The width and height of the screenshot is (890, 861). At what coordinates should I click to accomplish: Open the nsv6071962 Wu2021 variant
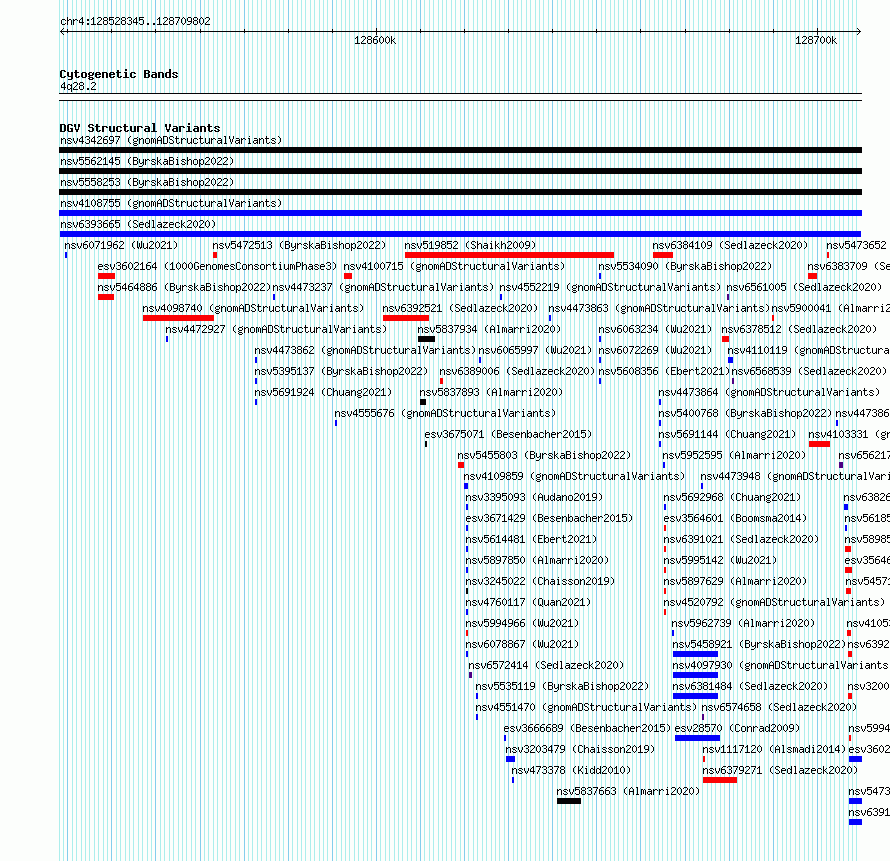point(121,245)
